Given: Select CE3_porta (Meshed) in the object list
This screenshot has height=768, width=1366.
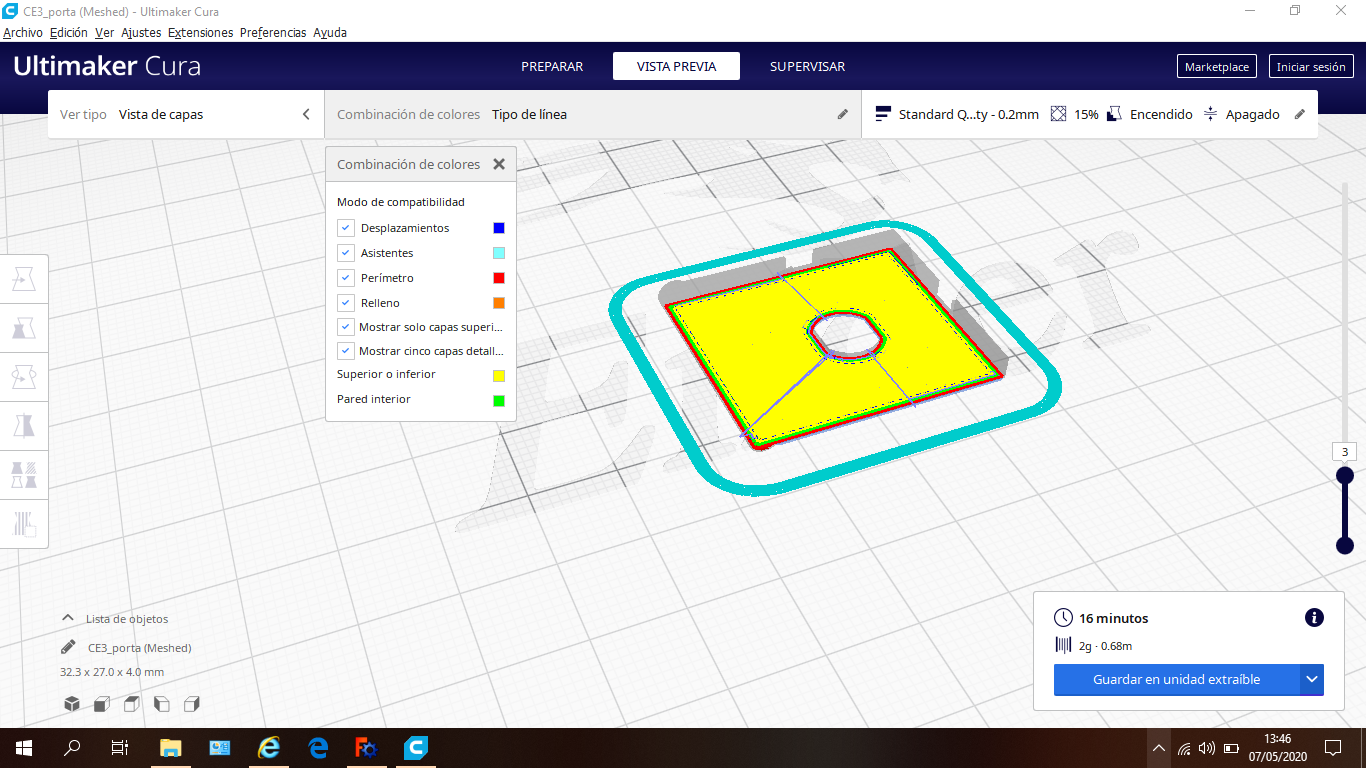Looking at the screenshot, I should click(x=140, y=648).
